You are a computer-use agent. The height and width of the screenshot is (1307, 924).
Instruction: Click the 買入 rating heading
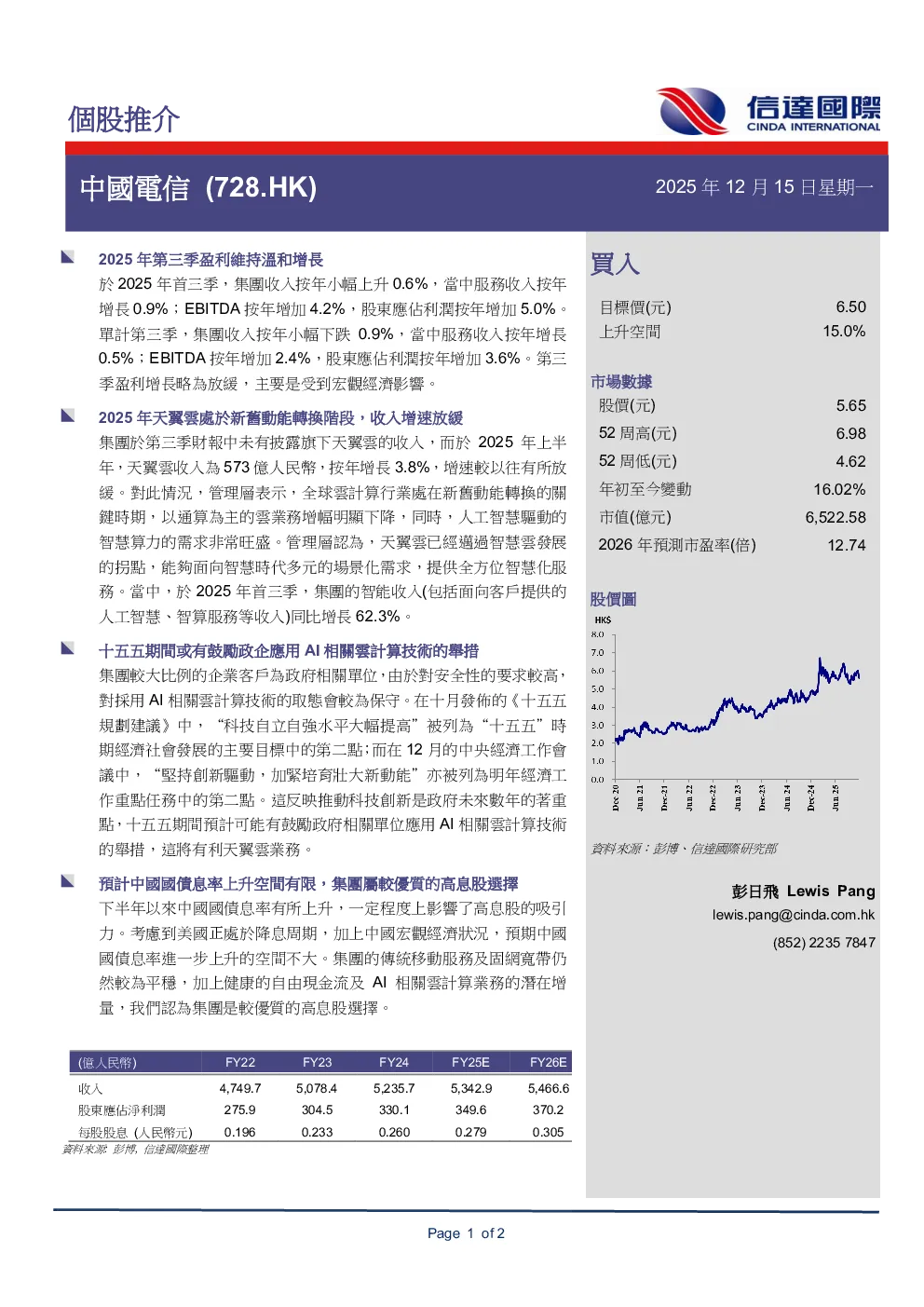[615, 264]
